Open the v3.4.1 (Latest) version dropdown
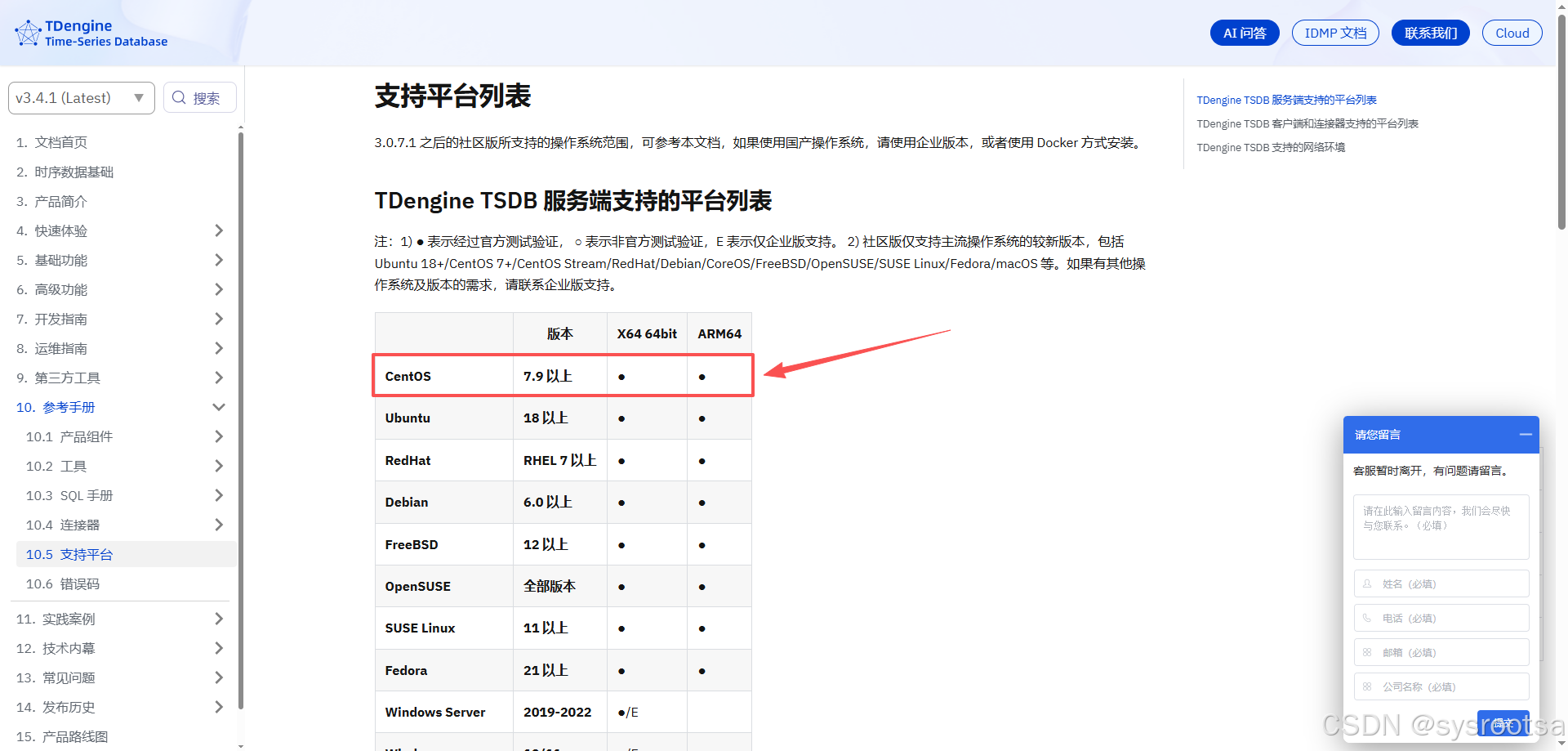Viewport: 1568px width, 751px height. [x=82, y=98]
